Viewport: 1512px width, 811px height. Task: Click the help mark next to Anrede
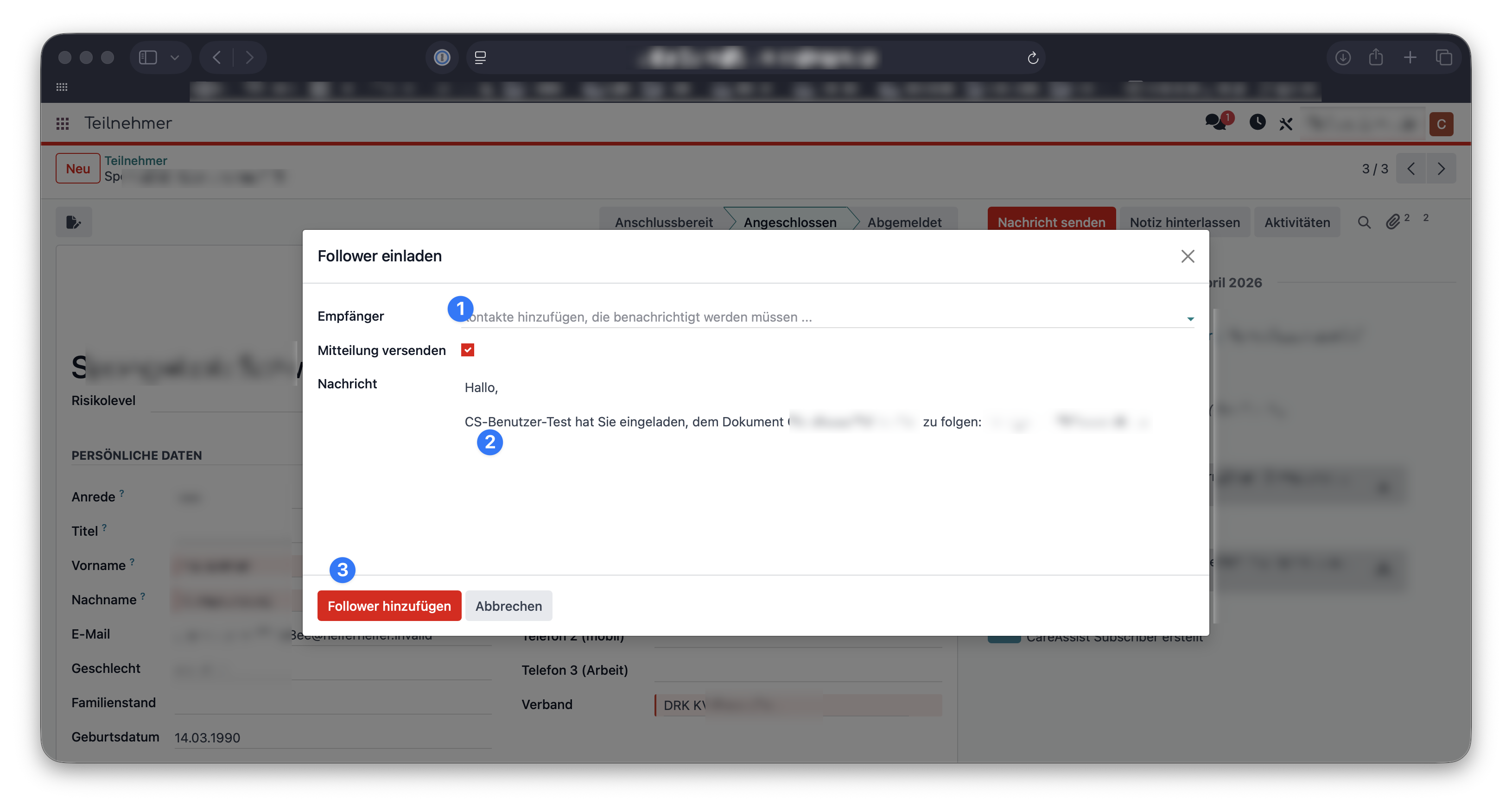121,493
